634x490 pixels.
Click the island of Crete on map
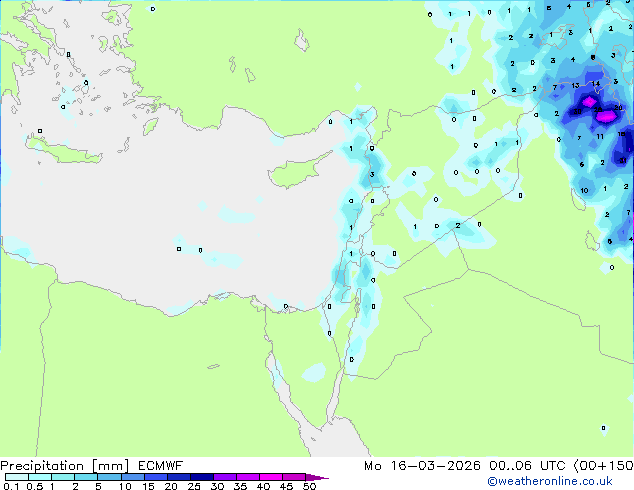click(x=63, y=150)
